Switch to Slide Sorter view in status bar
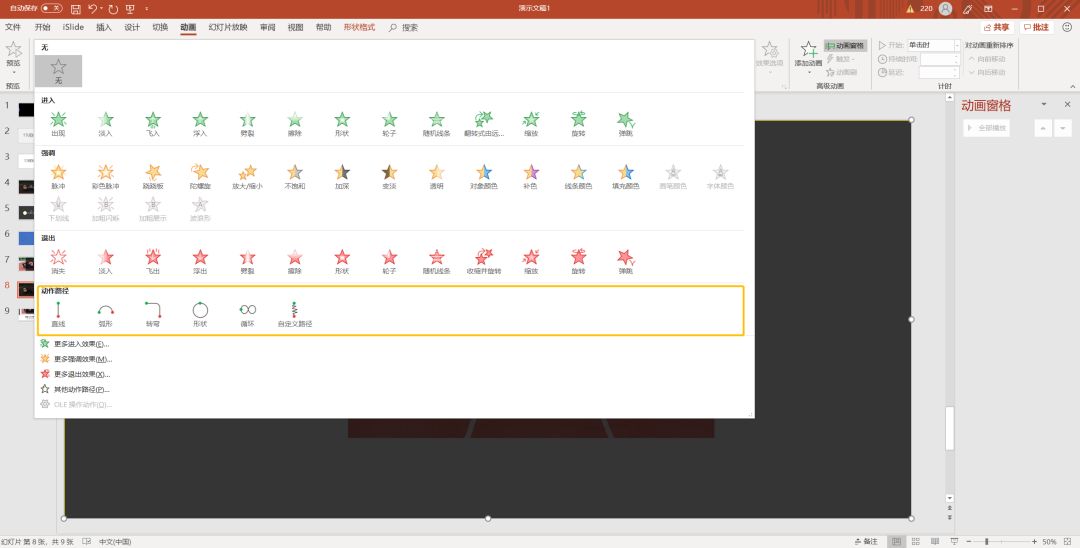The image size is (1080, 548). (915, 542)
